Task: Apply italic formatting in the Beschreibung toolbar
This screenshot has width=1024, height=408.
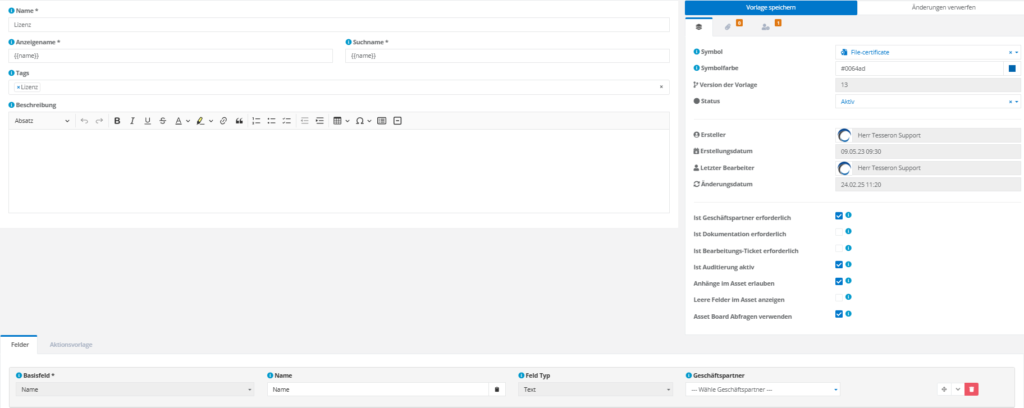Action: pos(132,121)
